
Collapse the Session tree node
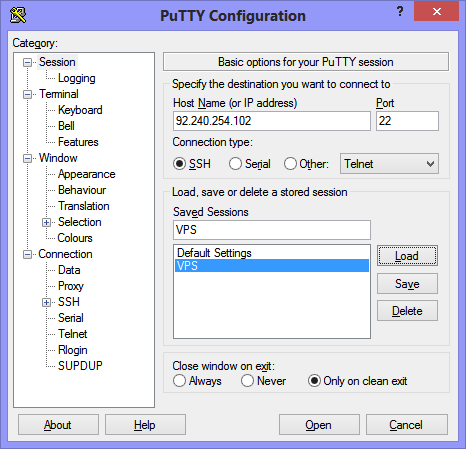point(27,62)
